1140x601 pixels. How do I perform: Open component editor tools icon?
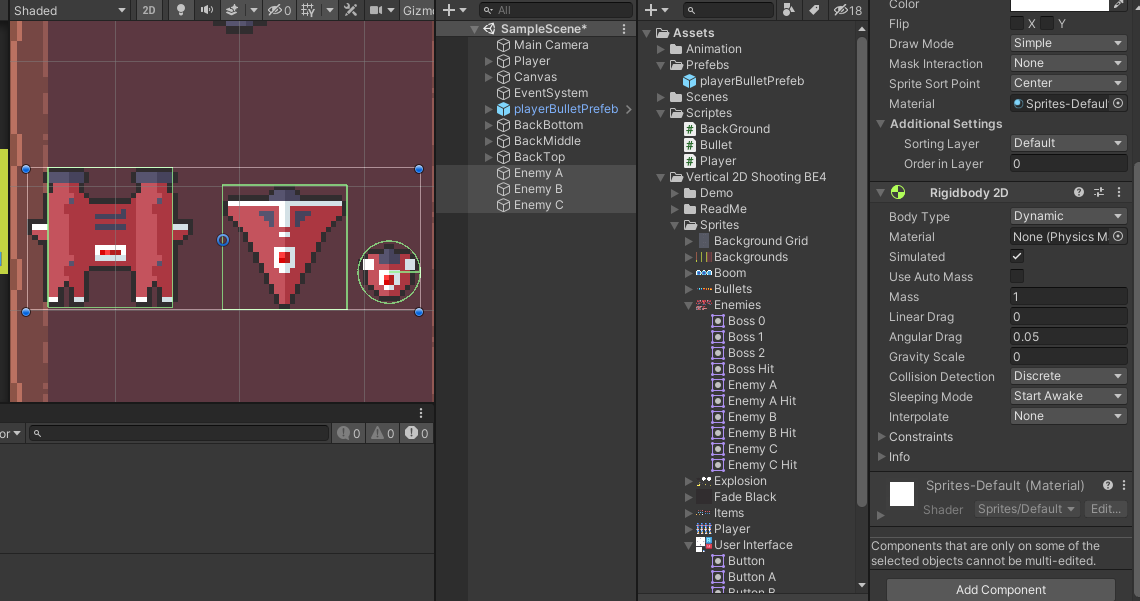pos(350,10)
